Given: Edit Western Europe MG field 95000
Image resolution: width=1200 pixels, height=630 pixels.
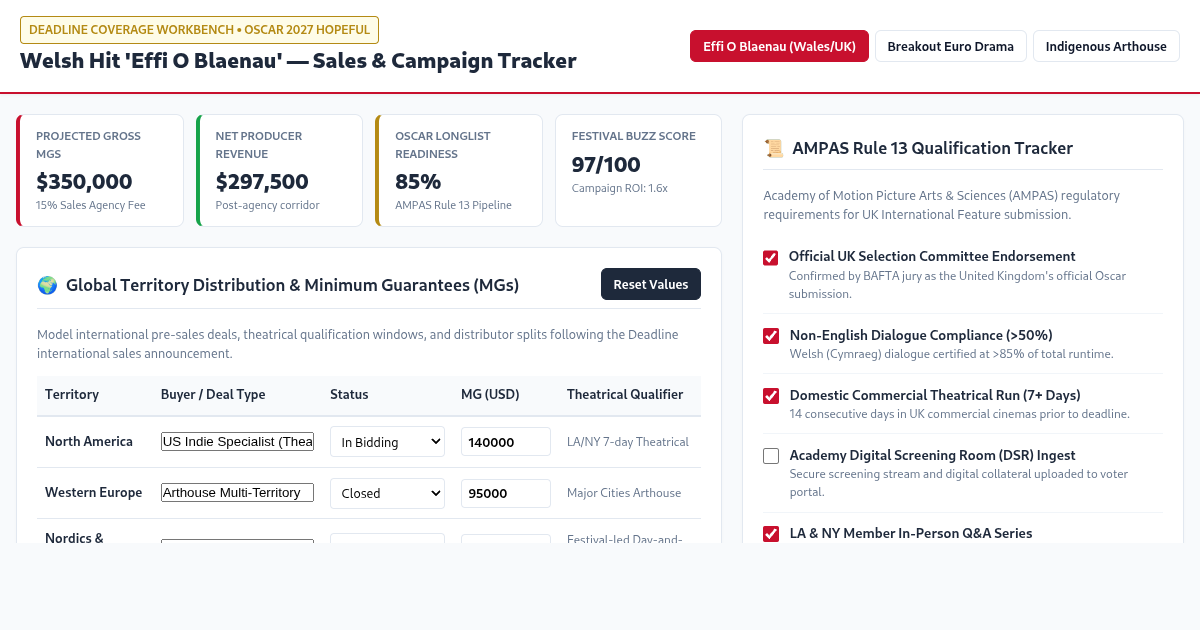Looking at the screenshot, I should click(506, 493).
